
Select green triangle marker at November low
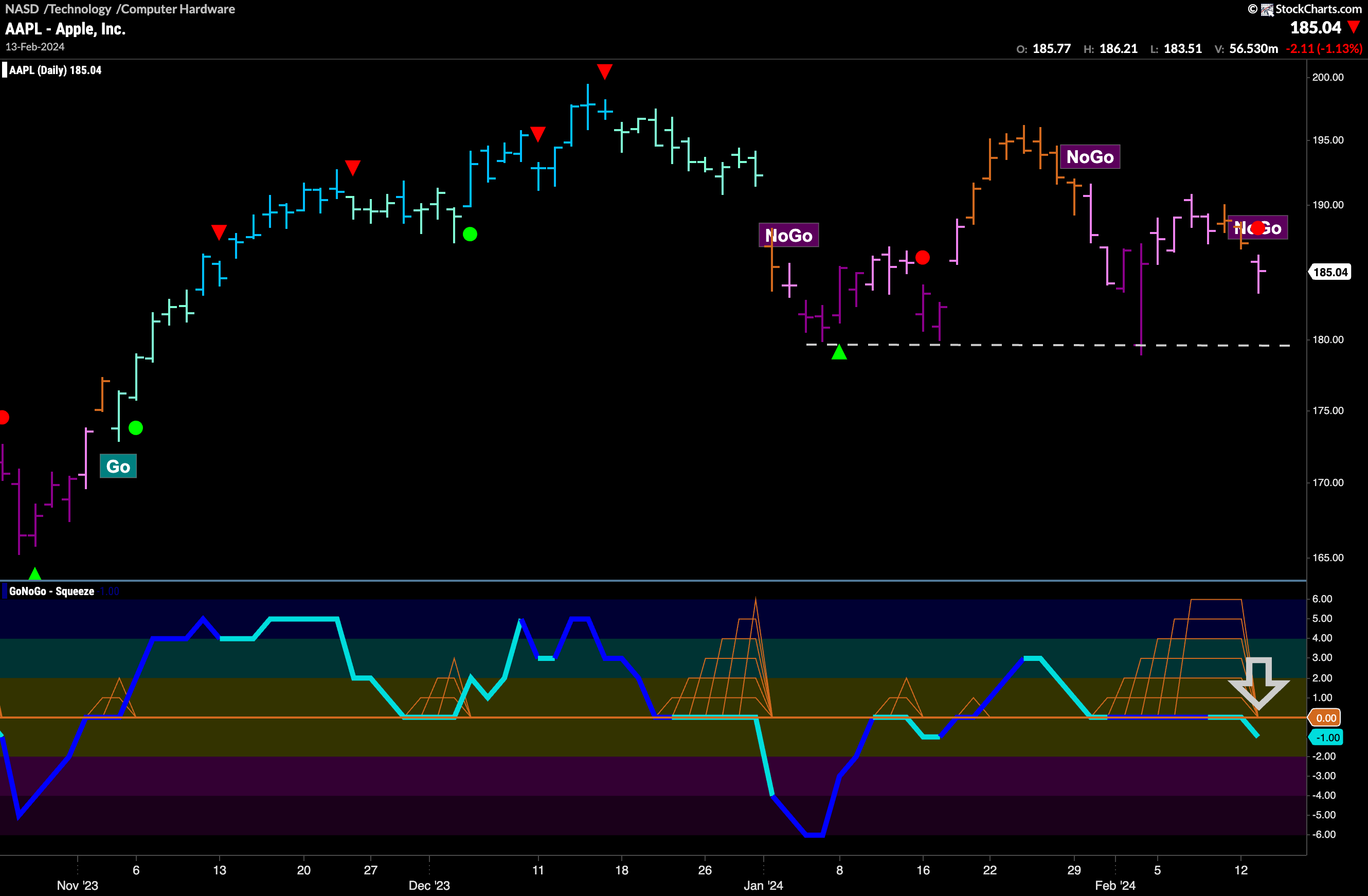[x=34, y=573]
